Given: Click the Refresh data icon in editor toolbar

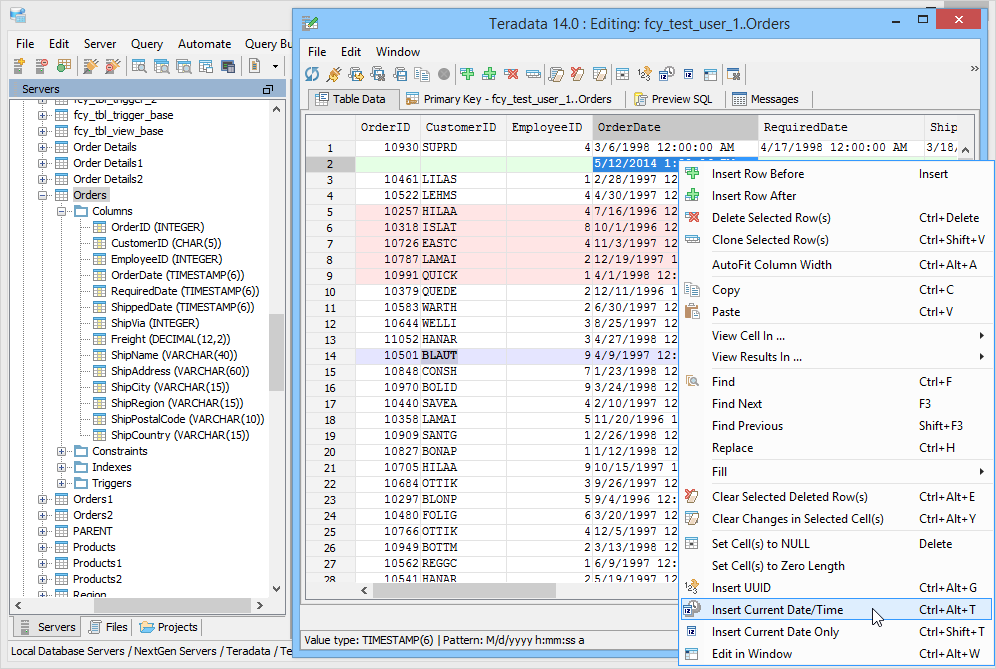Looking at the screenshot, I should [312, 74].
